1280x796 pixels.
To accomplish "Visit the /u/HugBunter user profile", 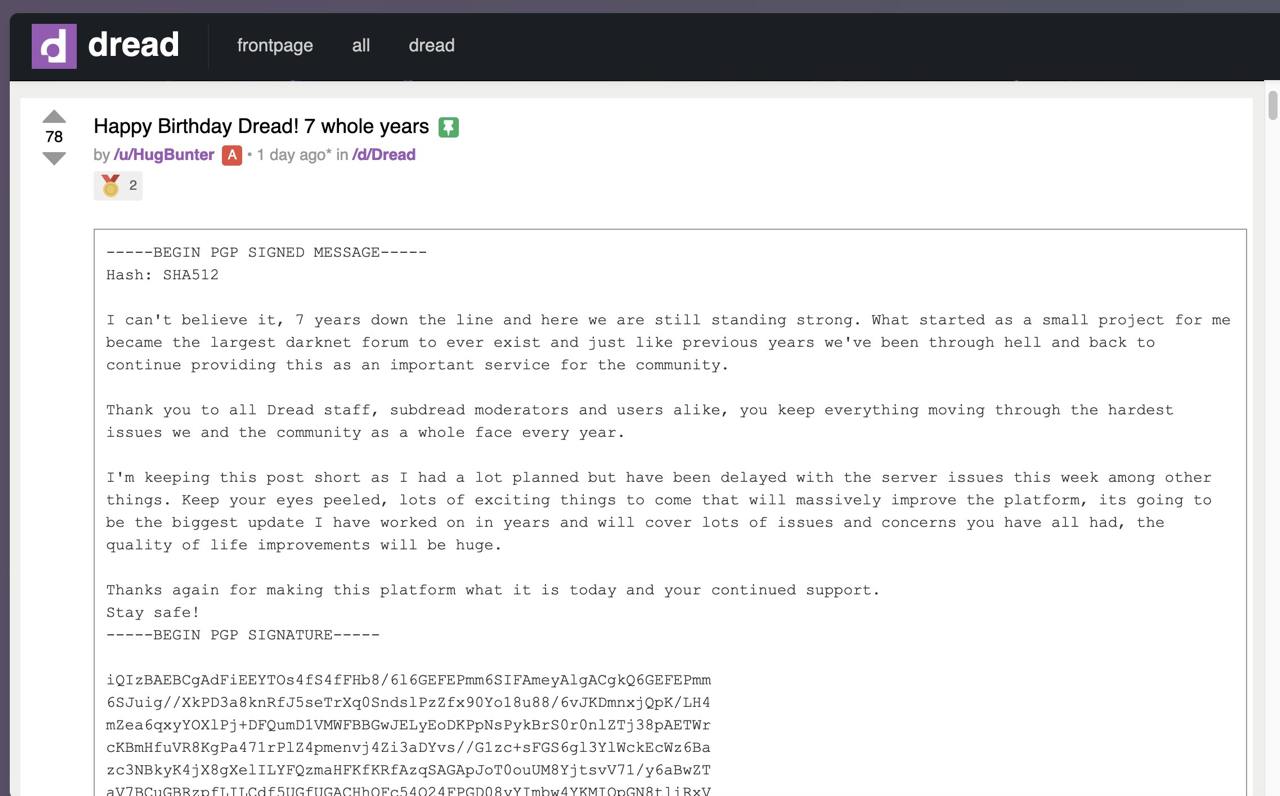I will pyautogui.click(x=164, y=155).
